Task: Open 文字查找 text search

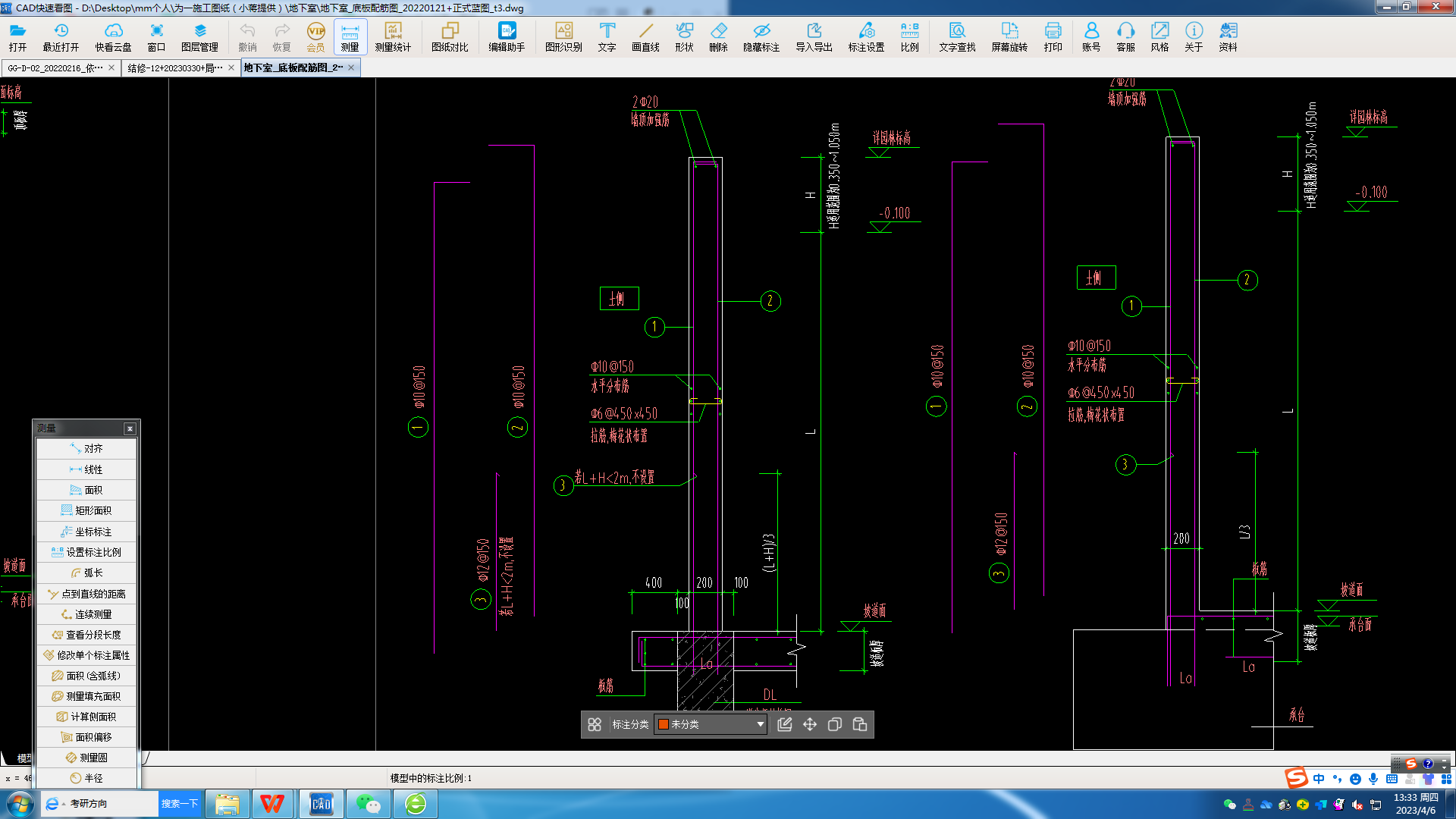Action: pos(957,36)
